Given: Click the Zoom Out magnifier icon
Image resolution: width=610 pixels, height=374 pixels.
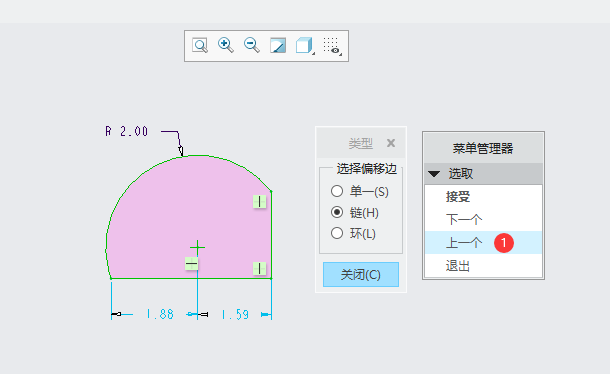Looking at the screenshot, I should click(252, 45).
